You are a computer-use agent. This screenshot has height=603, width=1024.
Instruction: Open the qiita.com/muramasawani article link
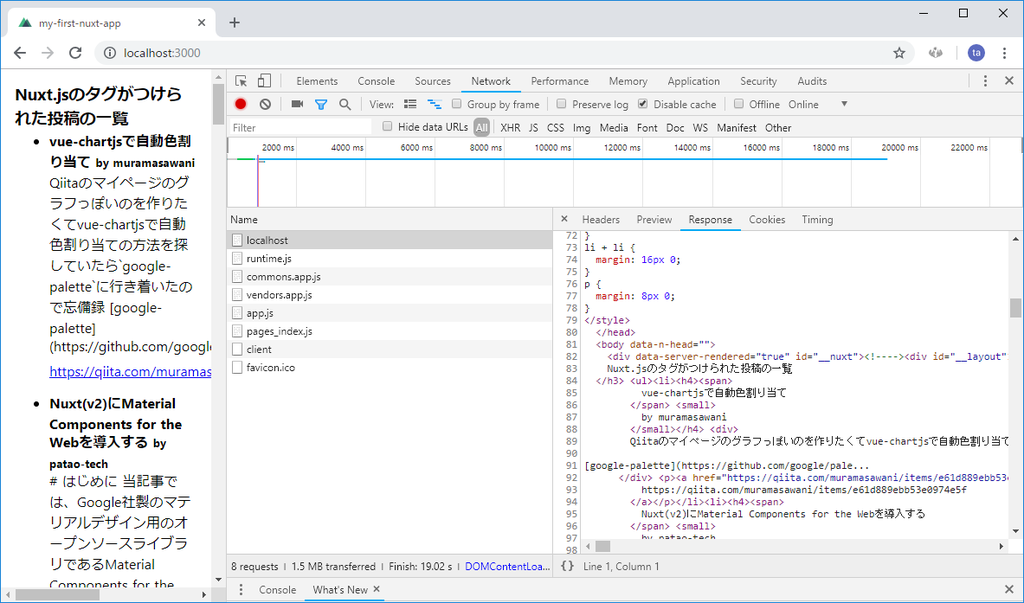coord(130,372)
